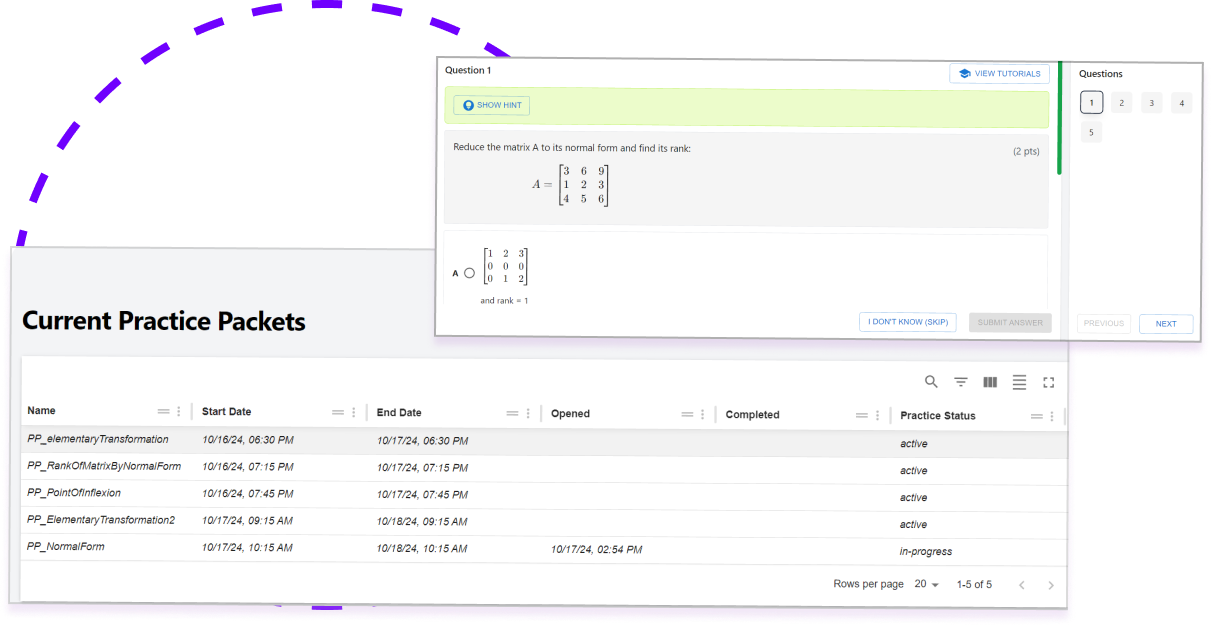Go to the Next question
The width and height of the screenshot is (1212, 627).
1166,324
